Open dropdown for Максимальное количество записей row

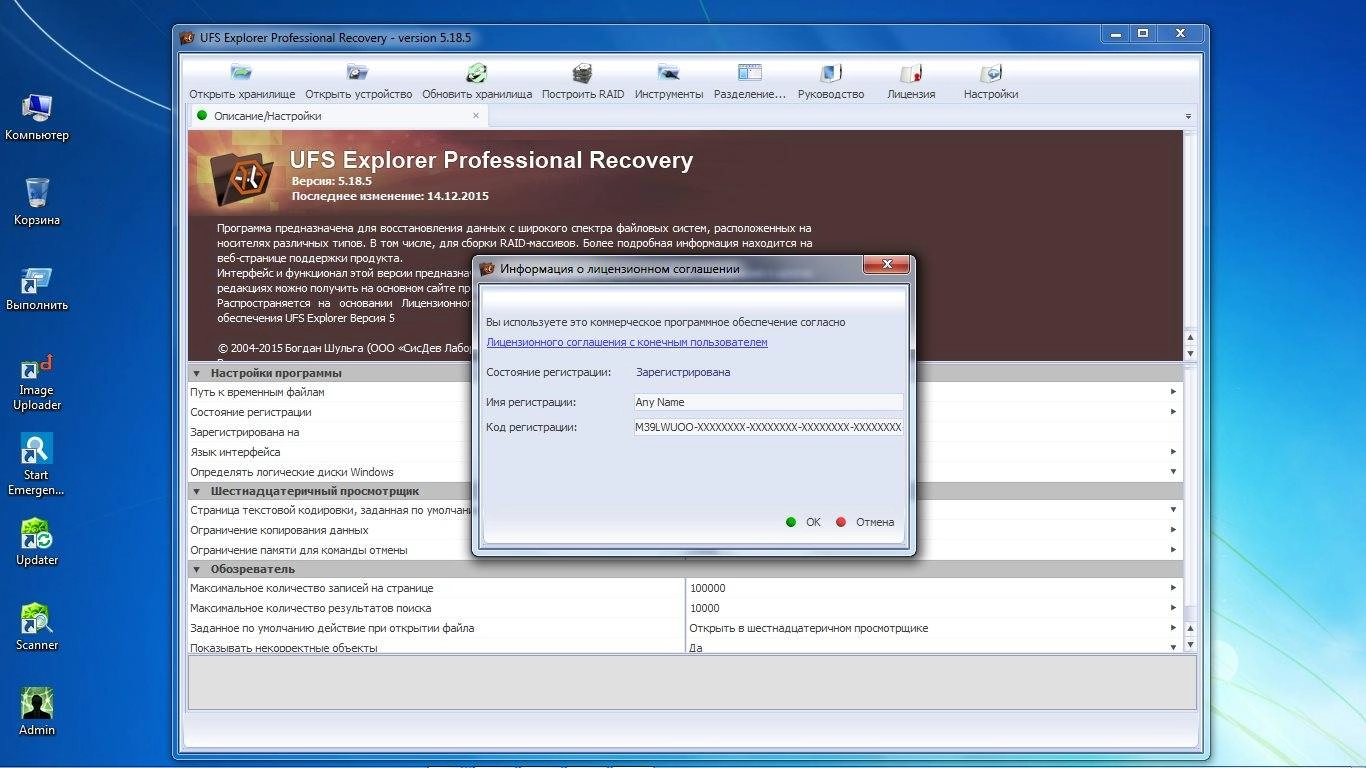1173,589
